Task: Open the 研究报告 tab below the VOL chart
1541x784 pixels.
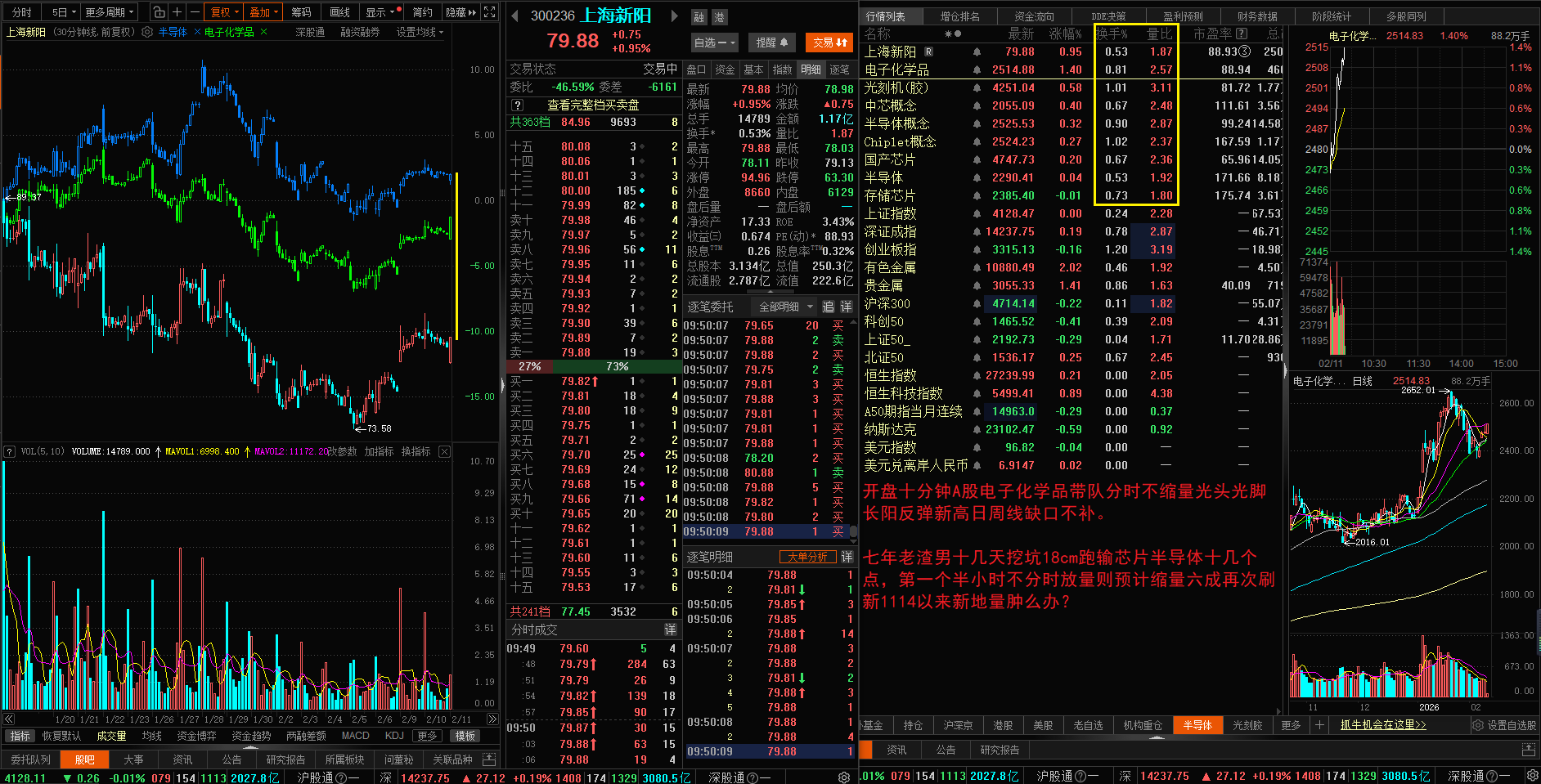Action: pos(285,759)
